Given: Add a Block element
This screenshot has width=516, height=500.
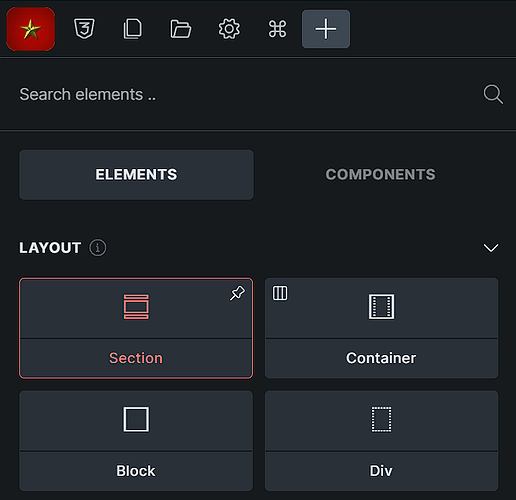Looking at the screenshot, I should tap(136, 441).
